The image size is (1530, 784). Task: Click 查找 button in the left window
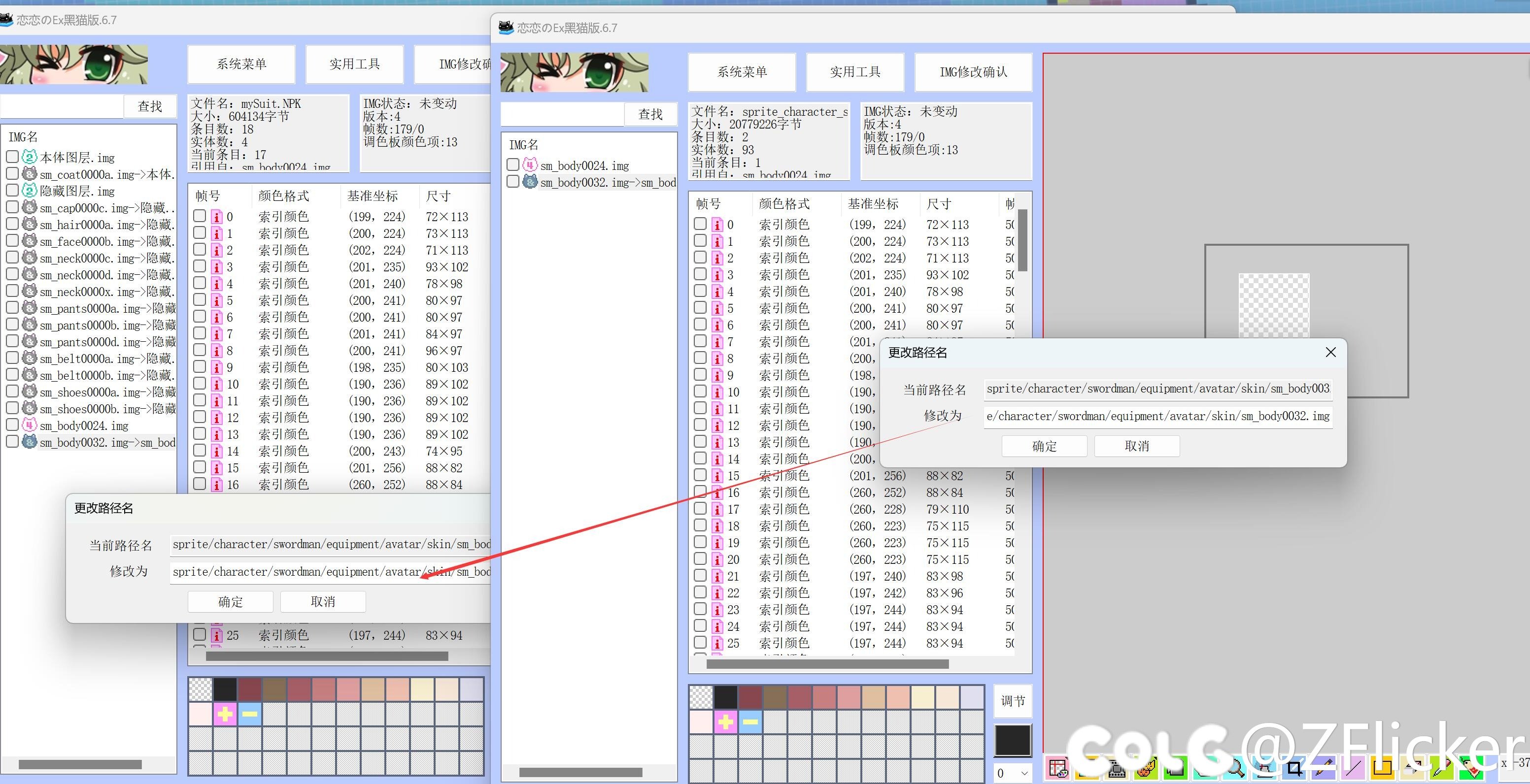click(150, 106)
